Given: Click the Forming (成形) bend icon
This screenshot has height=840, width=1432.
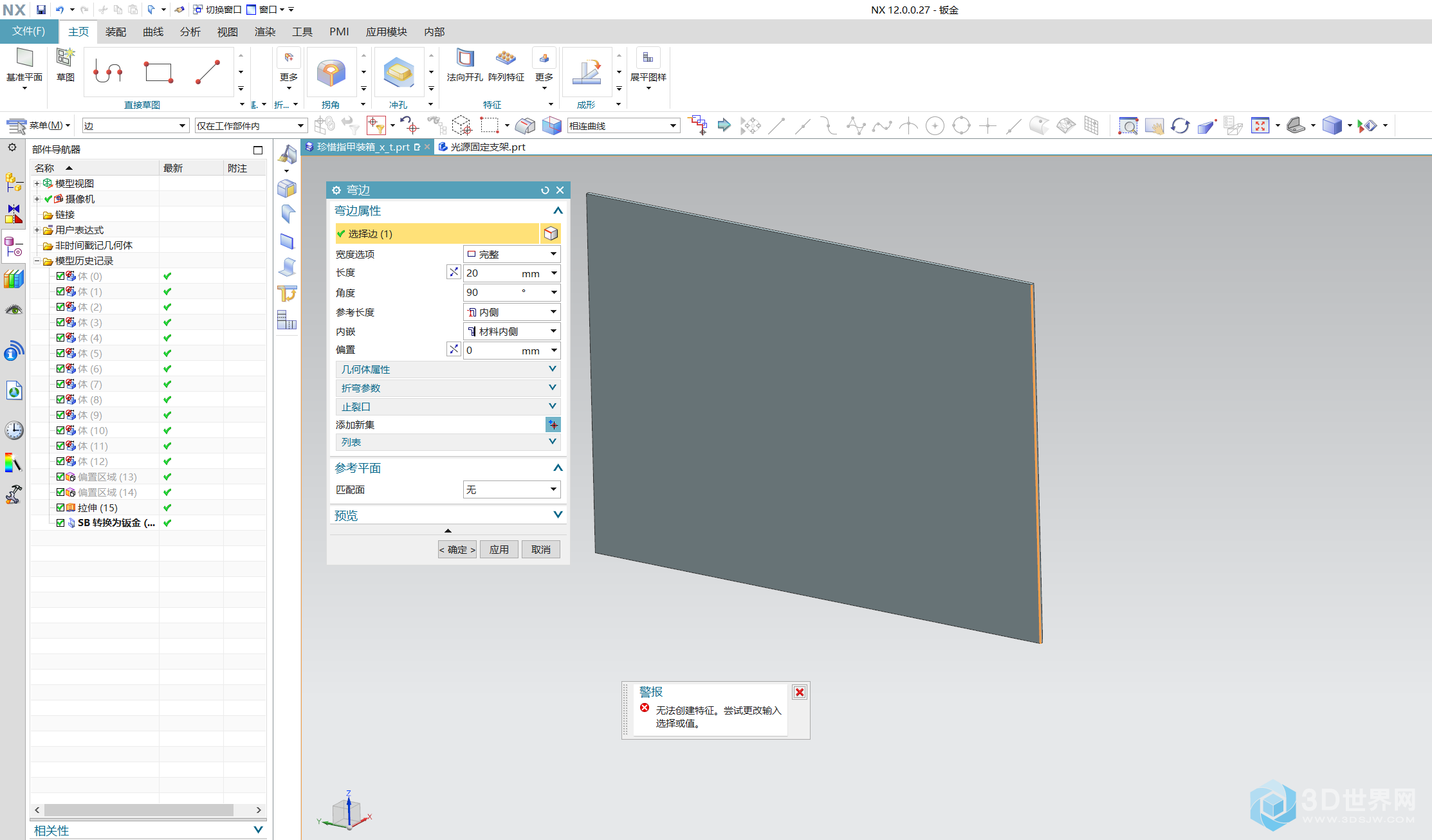Looking at the screenshot, I should click(586, 72).
